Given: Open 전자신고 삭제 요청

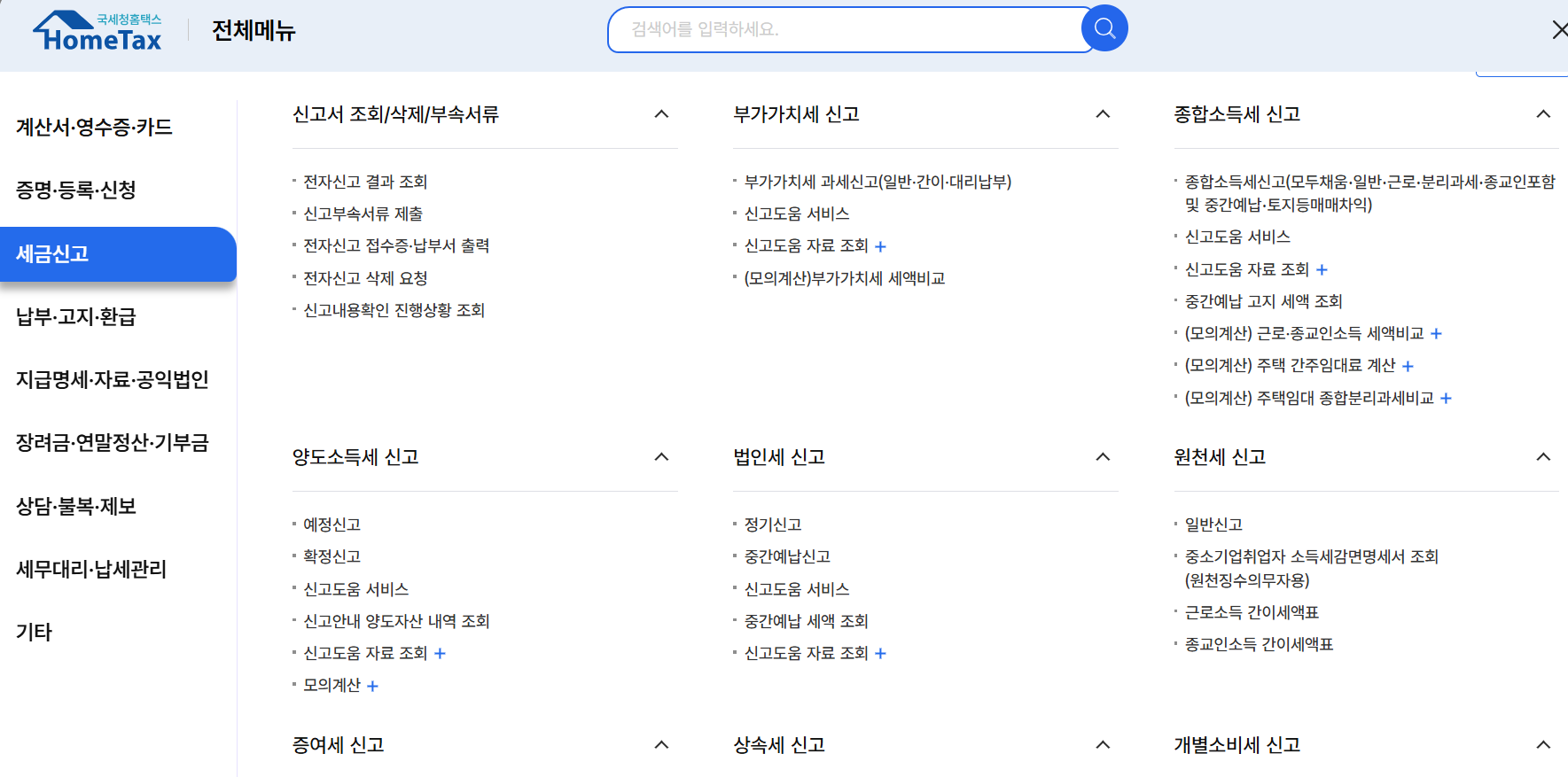Looking at the screenshot, I should click(x=365, y=278).
